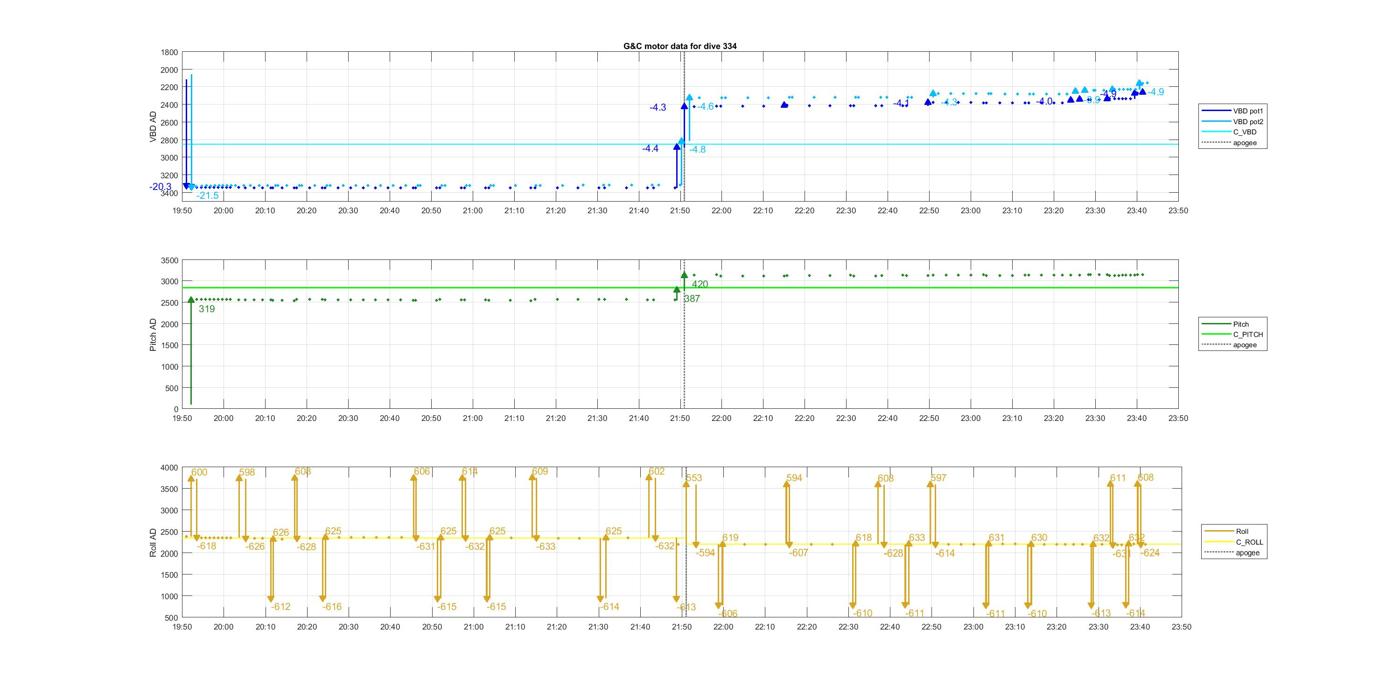
Task: Click the '618' roll data label
Action: (x=864, y=538)
